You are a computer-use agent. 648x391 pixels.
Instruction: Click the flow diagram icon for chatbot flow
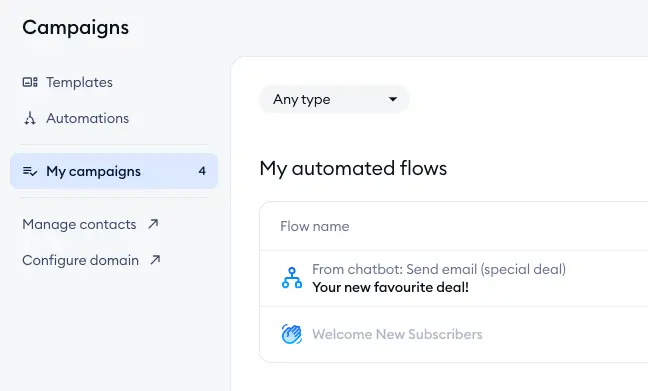(292, 278)
